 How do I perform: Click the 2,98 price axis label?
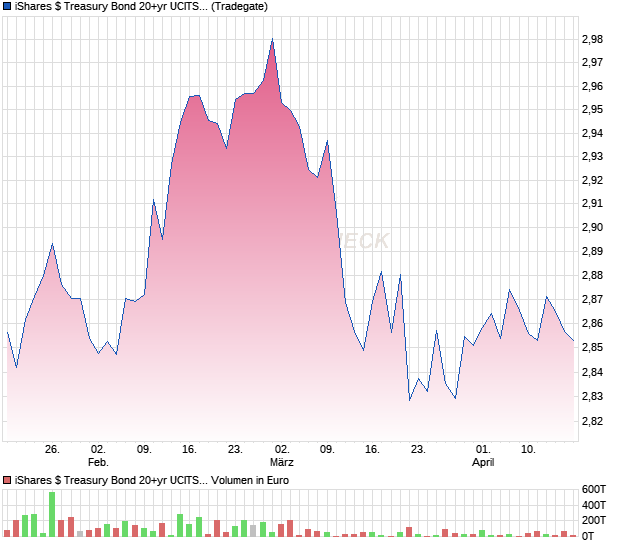[592, 39]
